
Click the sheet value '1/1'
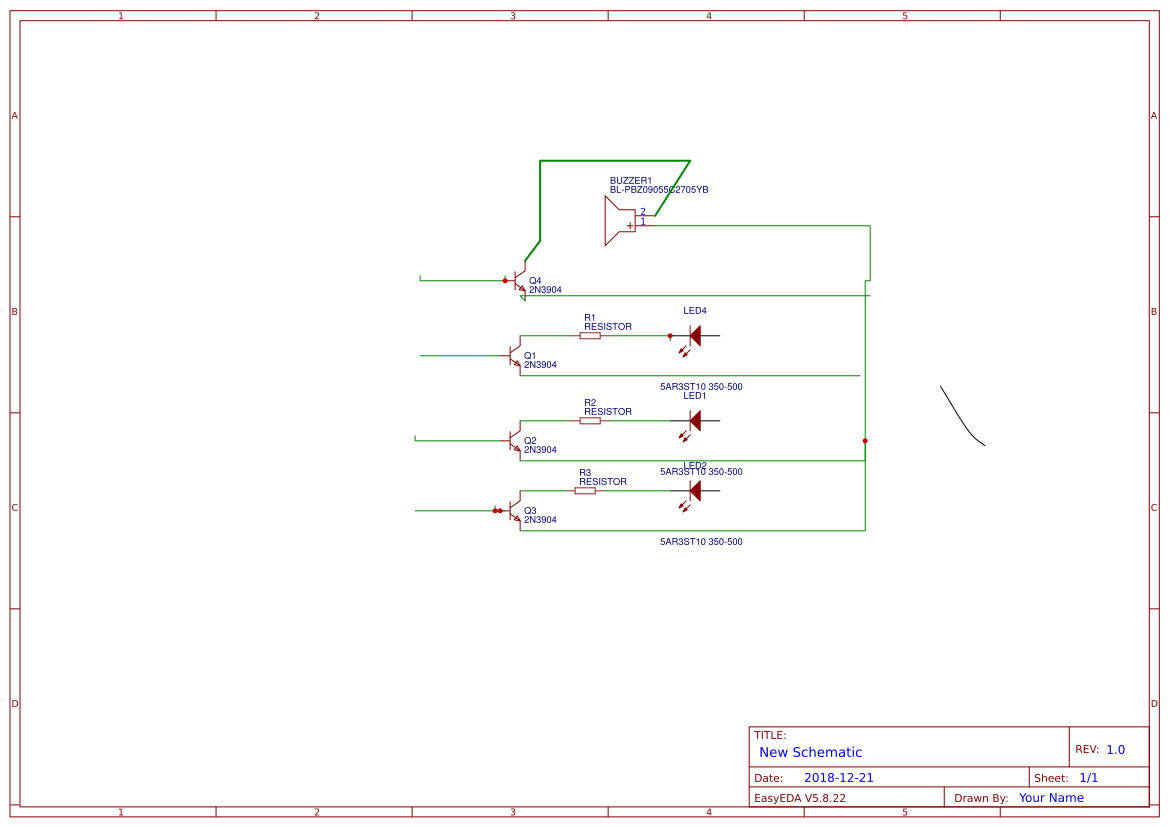(1089, 778)
